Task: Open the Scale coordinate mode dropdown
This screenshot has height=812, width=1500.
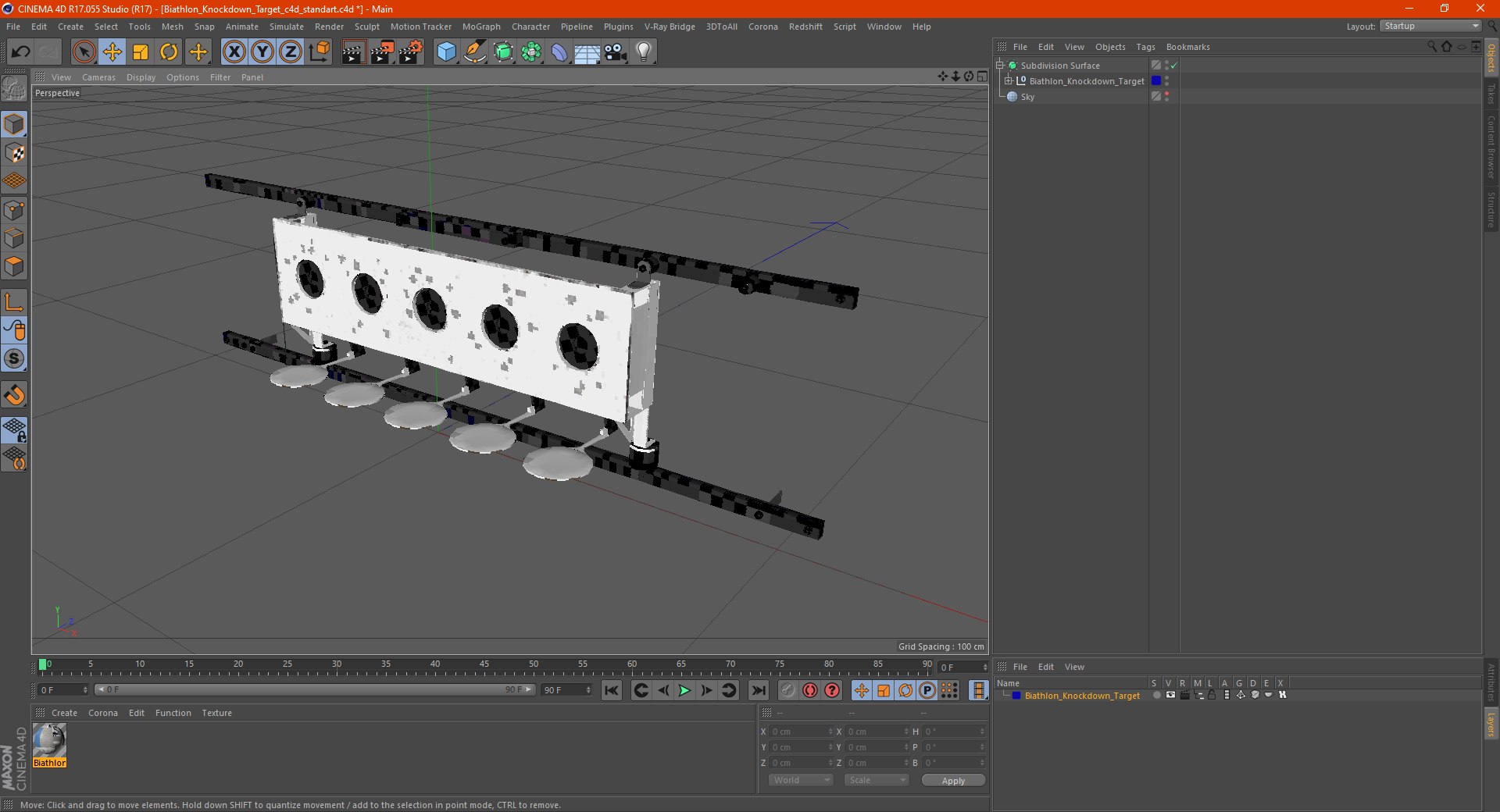Action: click(877, 780)
